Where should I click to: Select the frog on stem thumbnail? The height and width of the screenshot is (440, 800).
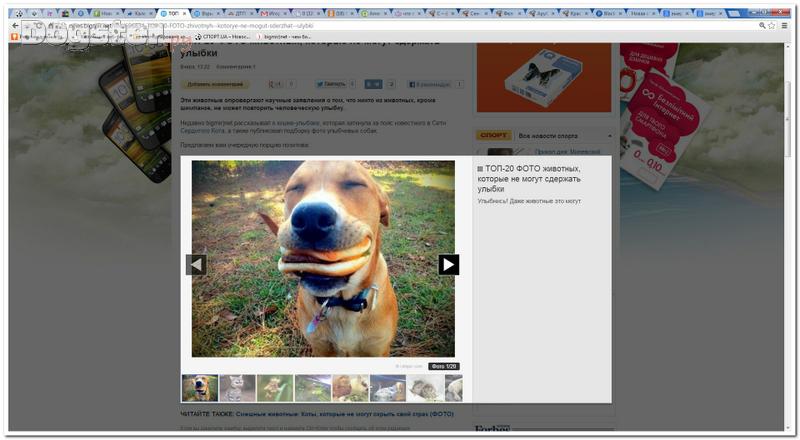tap(275, 388)
